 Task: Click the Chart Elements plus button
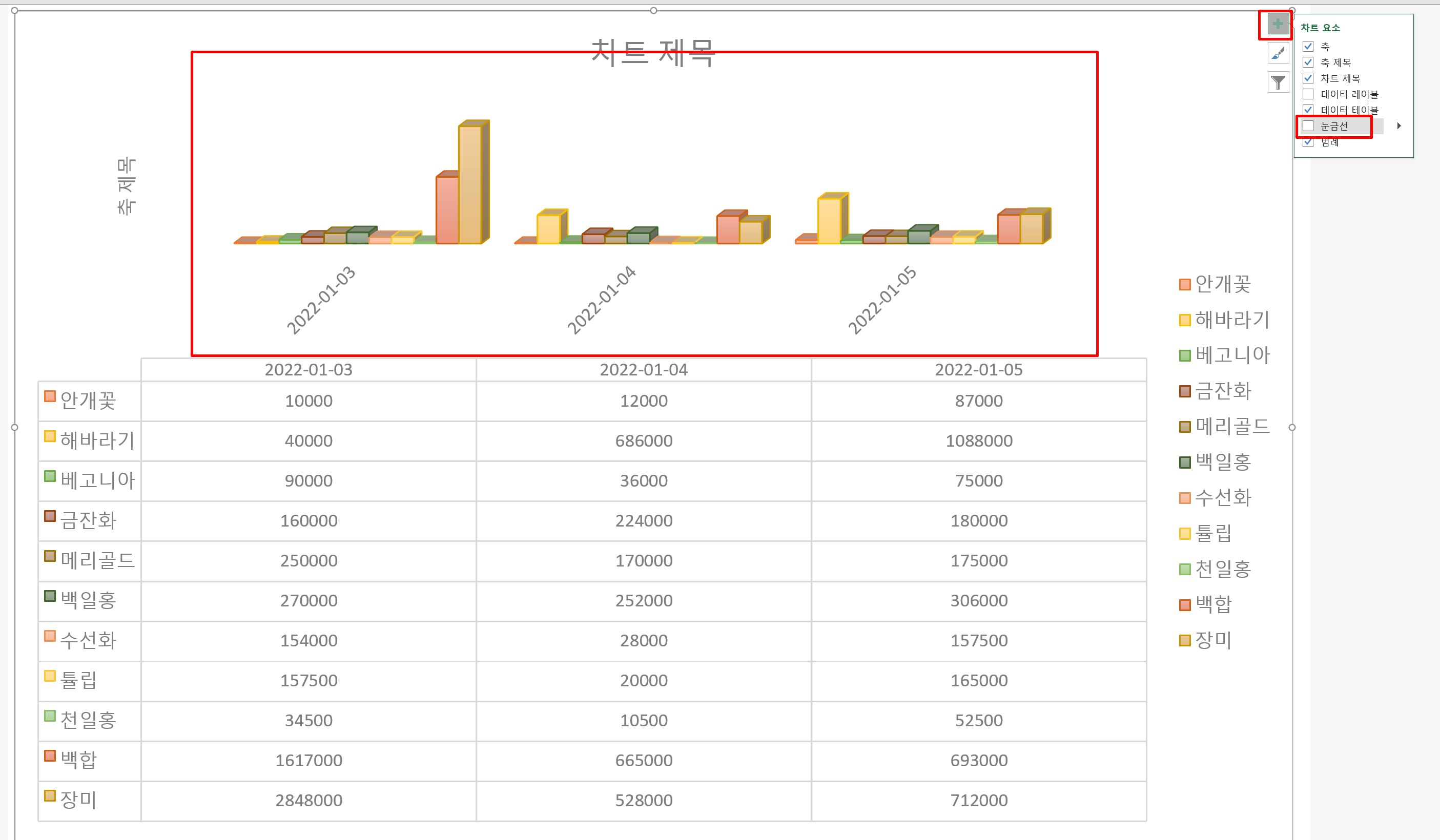pos(1278,24)
